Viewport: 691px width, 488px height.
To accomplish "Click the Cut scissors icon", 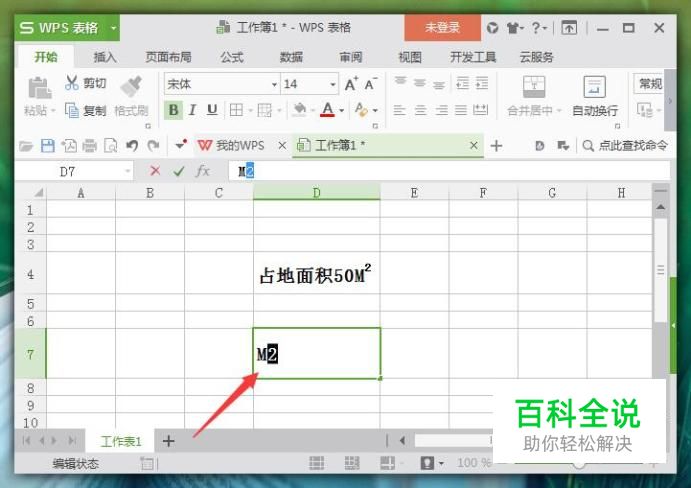I will pos(72,82).
